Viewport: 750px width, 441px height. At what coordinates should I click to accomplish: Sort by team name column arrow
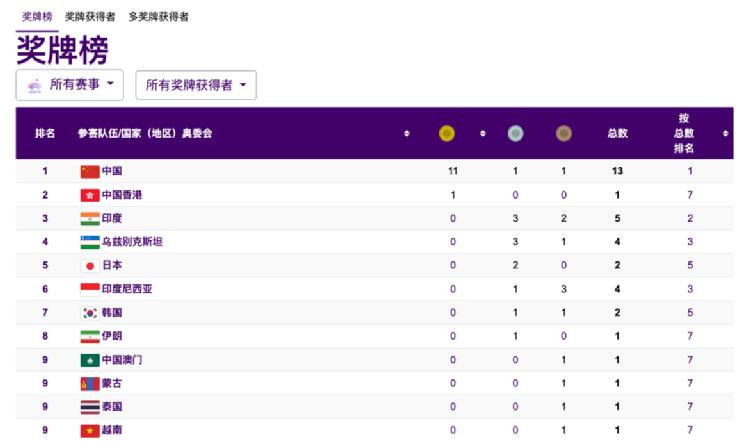point(407,133)
